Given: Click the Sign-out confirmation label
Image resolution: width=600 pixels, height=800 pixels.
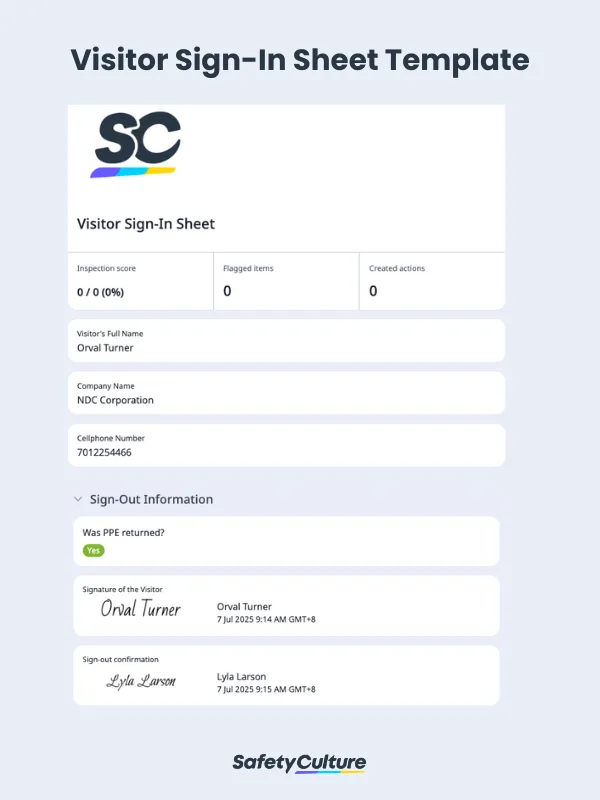Looking at the screenshot, I should [120, 659].
